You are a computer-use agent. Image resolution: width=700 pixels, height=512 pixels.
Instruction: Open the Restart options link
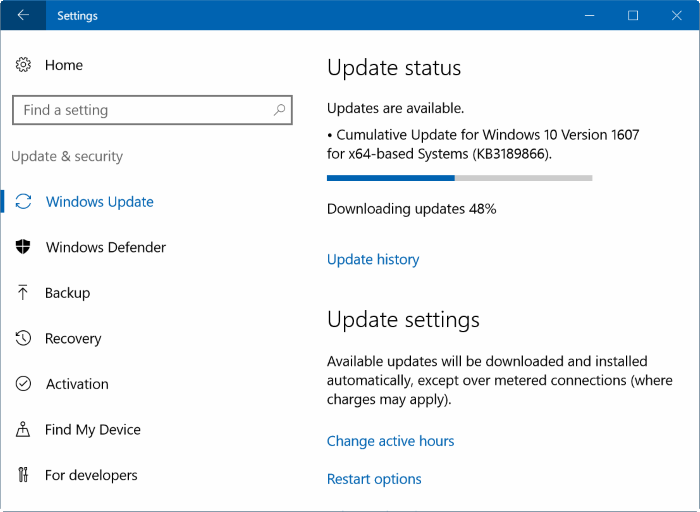(374, 479)
